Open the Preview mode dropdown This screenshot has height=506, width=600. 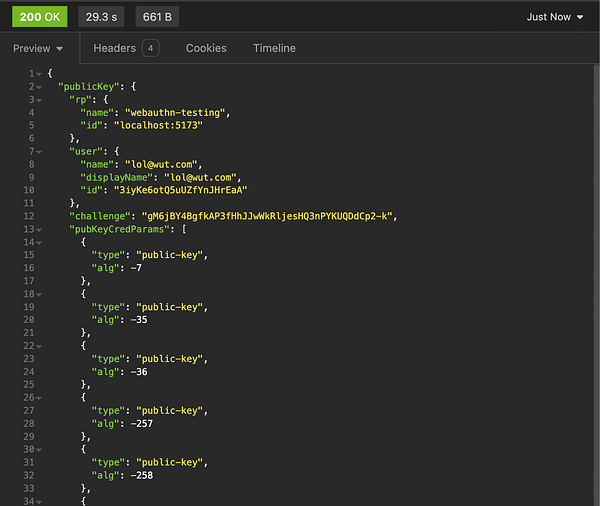pyautogui.click(x=38, y=49)
